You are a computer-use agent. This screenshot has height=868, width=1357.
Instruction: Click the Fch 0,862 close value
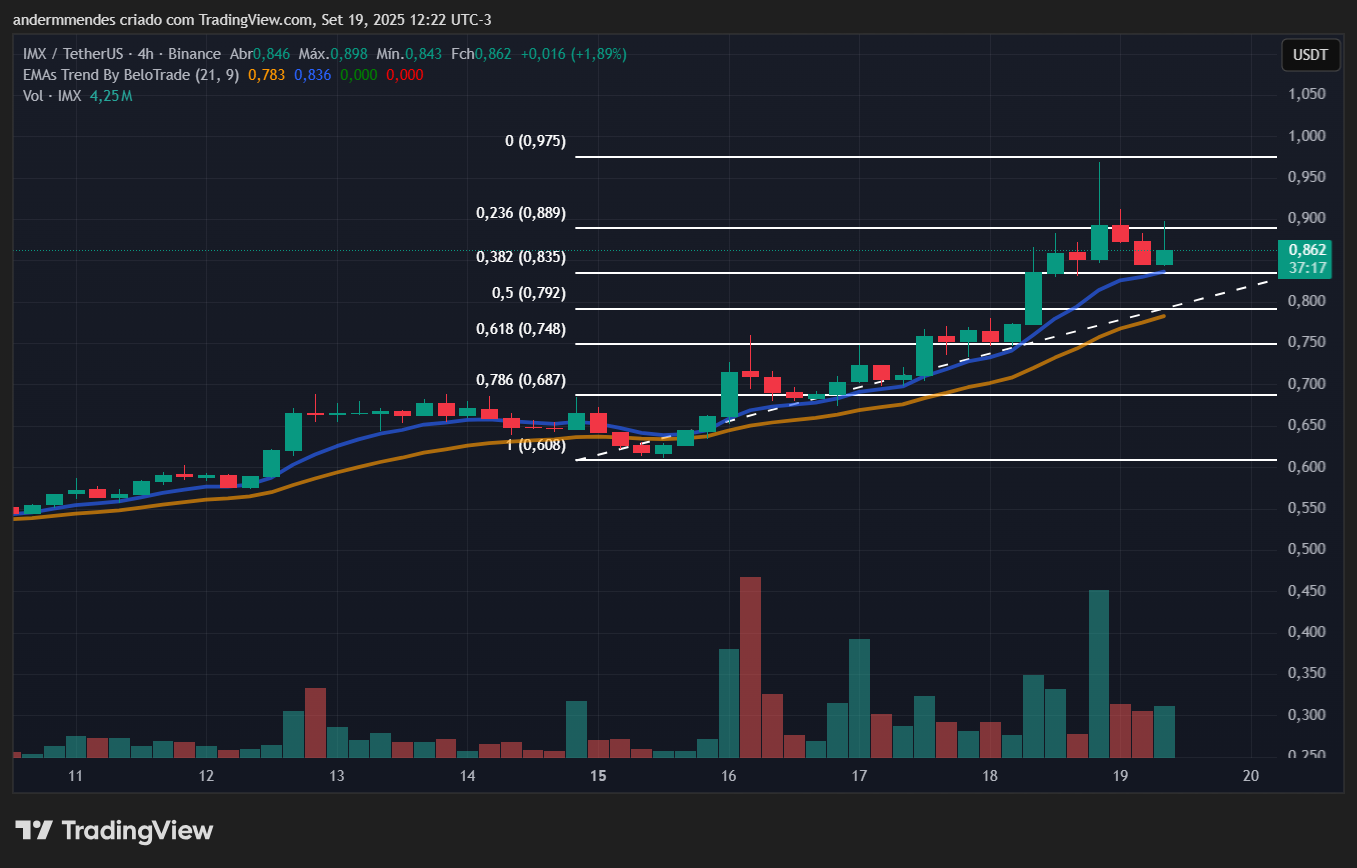tap(481, 54)
